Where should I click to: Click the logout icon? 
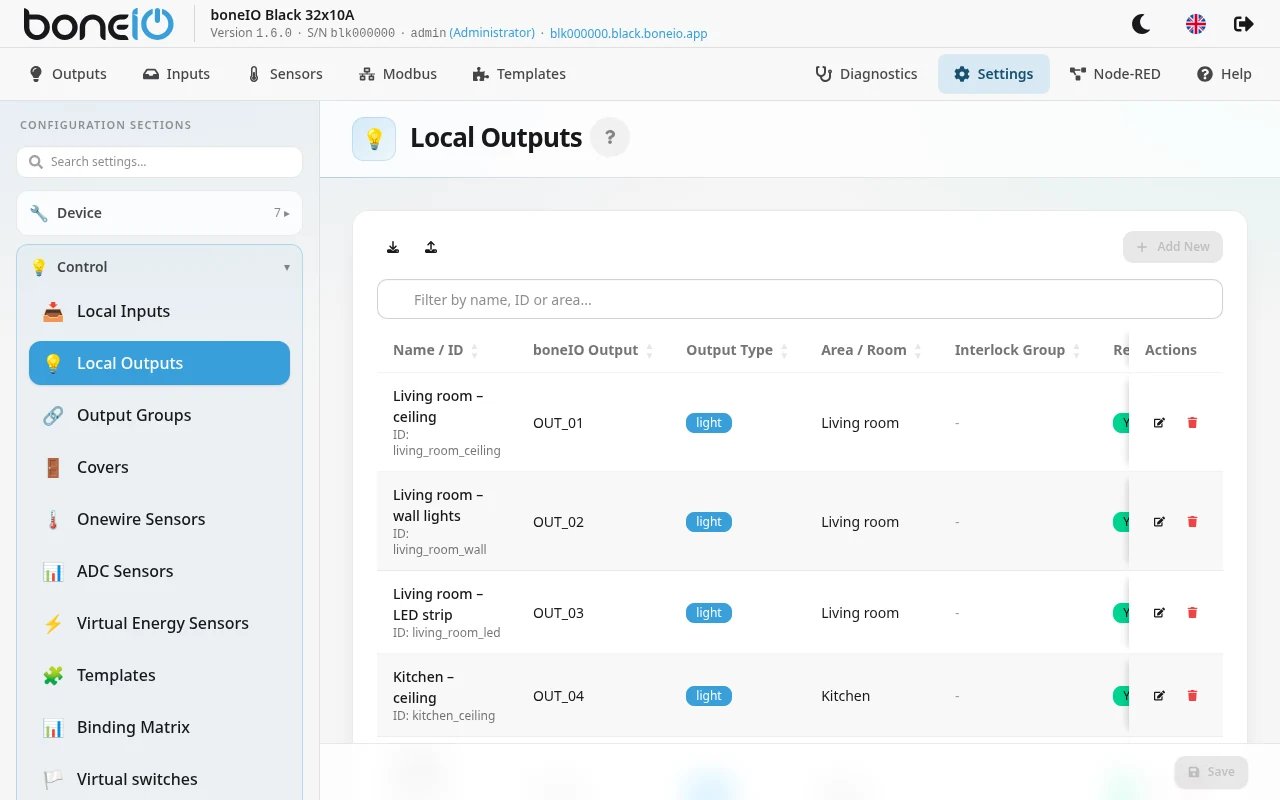pos(1243,24)
